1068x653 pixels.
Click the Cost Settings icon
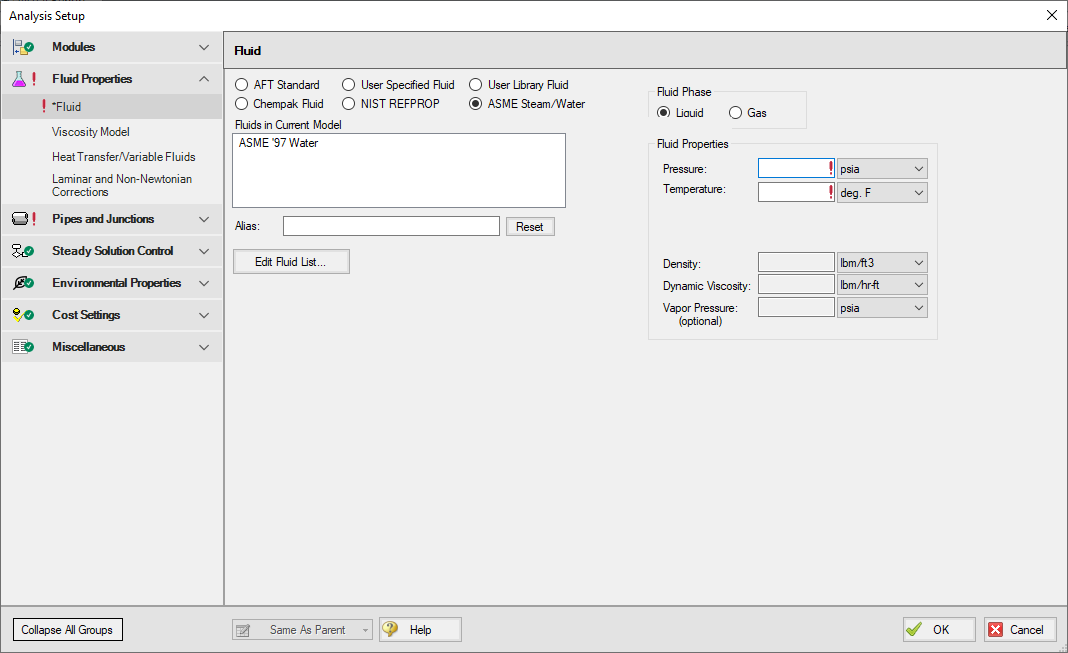pos(21,315)
